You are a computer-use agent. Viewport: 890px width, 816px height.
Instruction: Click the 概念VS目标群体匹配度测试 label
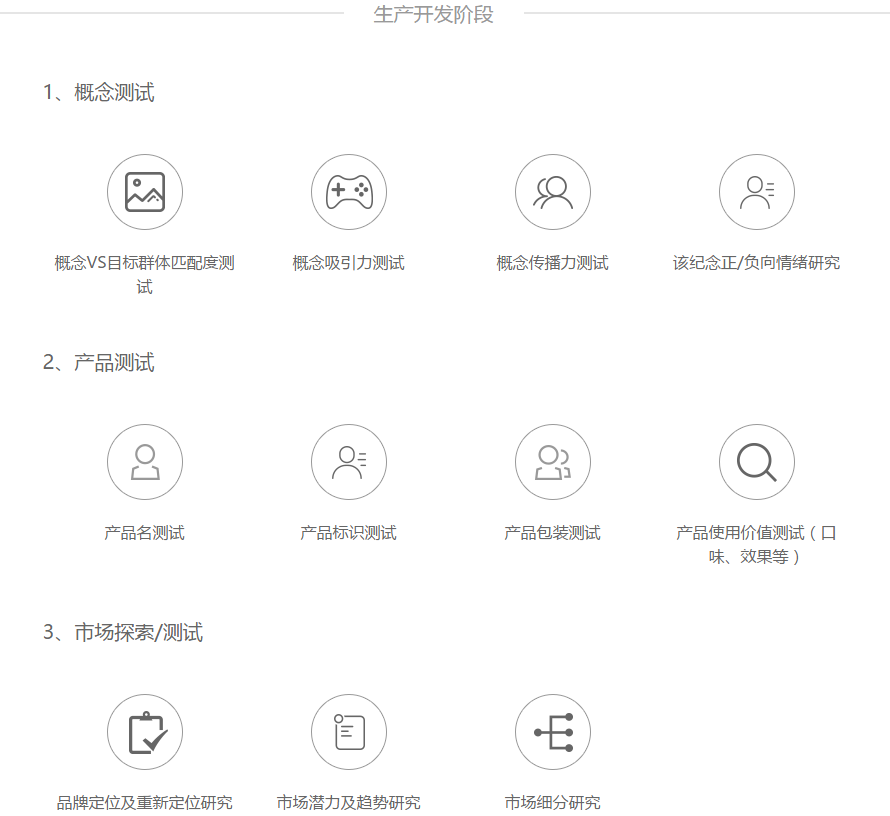coord(145,275)
